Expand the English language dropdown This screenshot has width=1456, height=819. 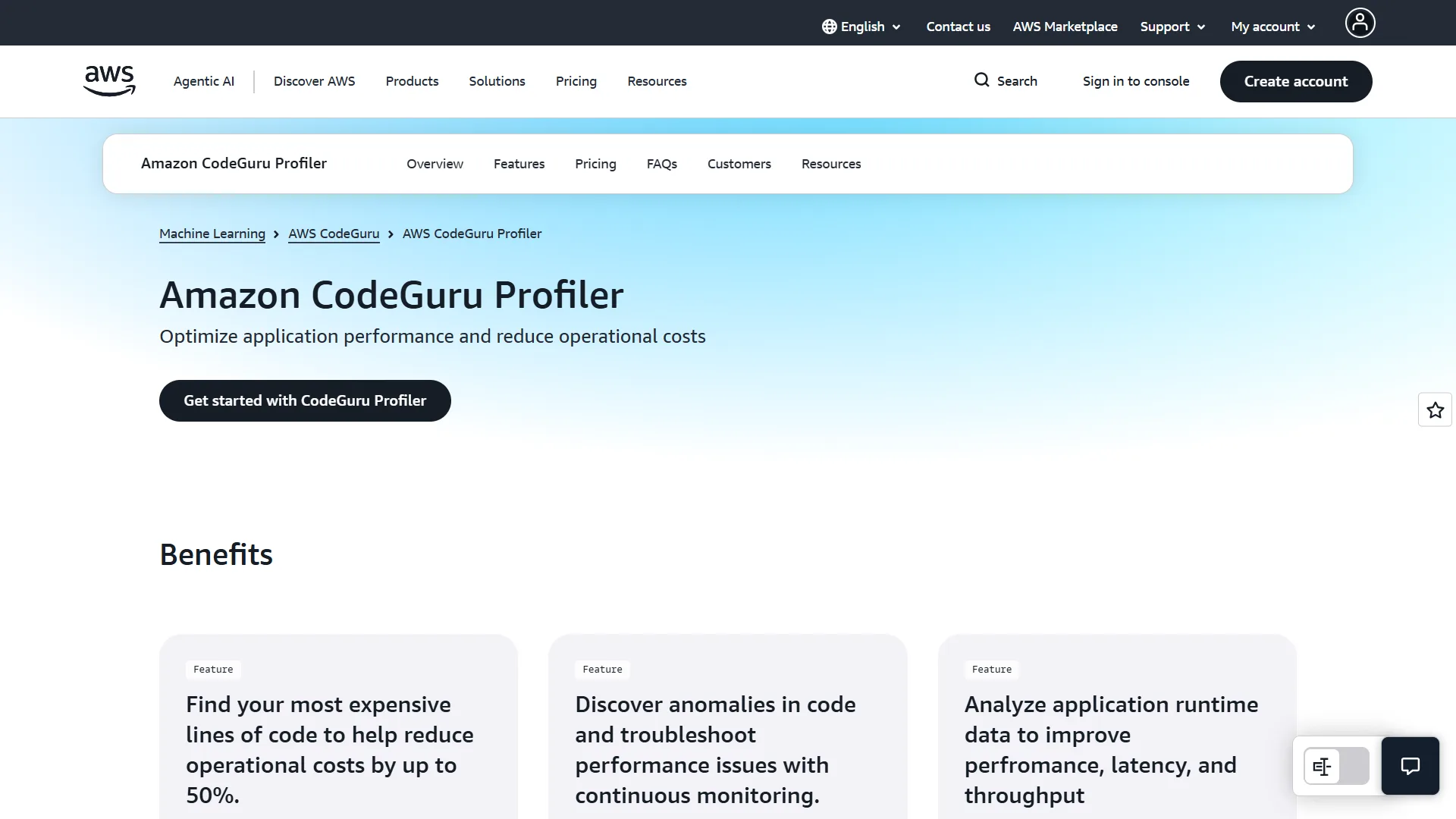pos(861,27)
